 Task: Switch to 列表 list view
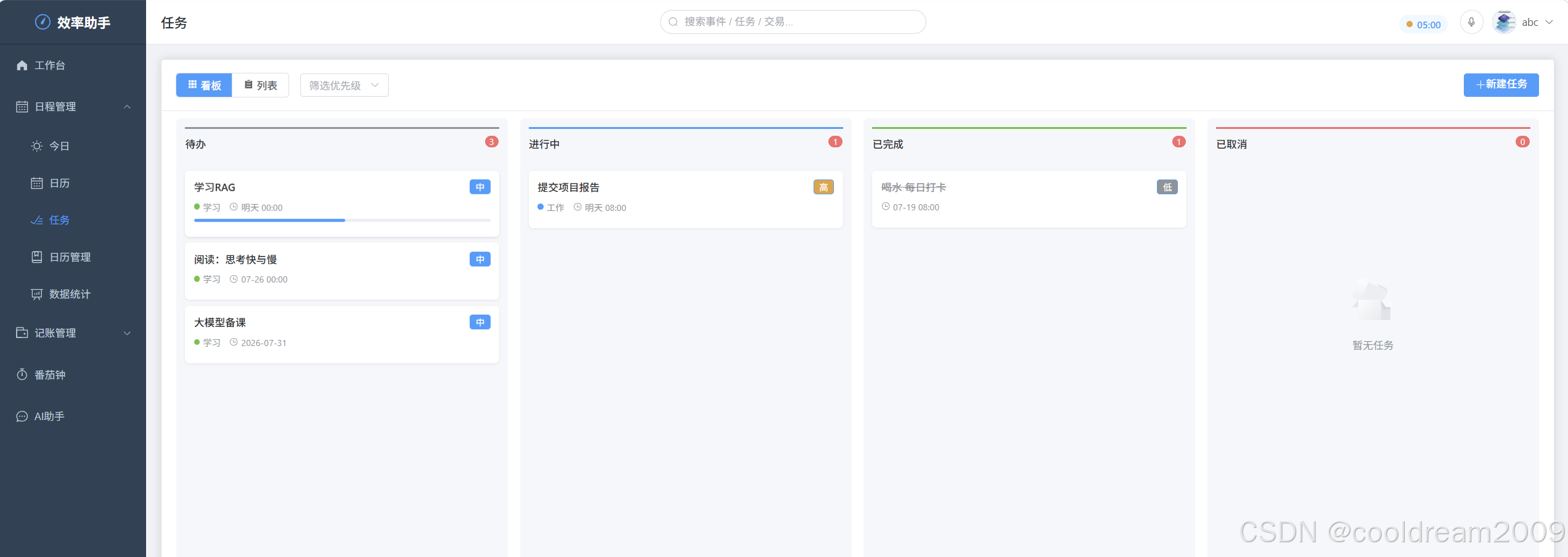point(260,85)
